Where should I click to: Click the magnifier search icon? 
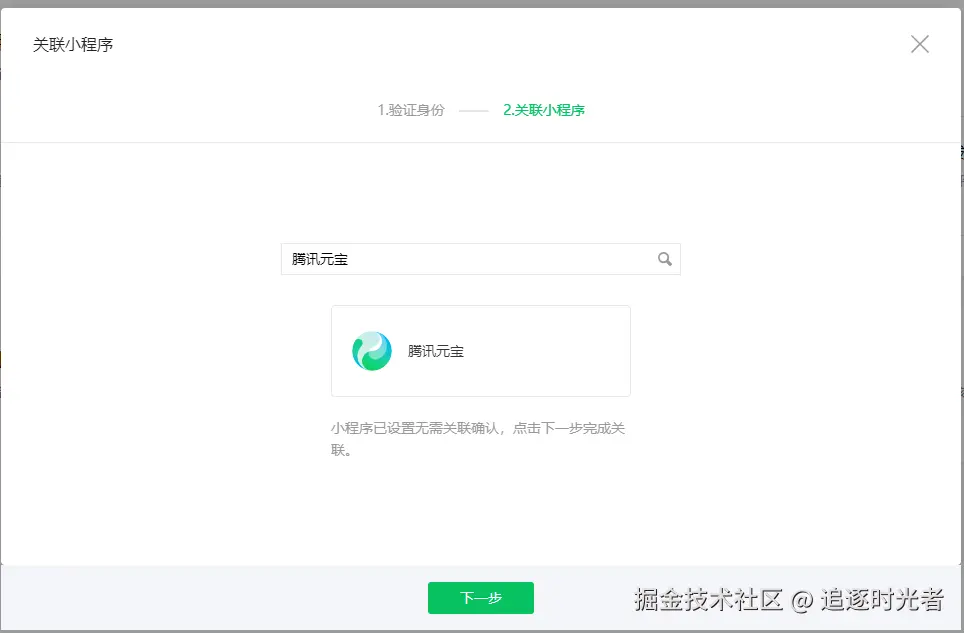(665, 259)
